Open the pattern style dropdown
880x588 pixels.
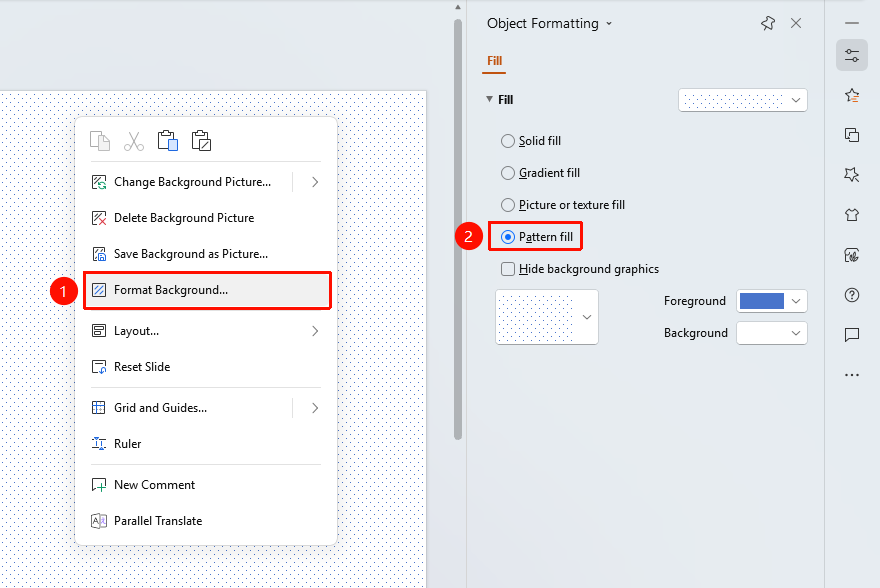pos(547,317)
